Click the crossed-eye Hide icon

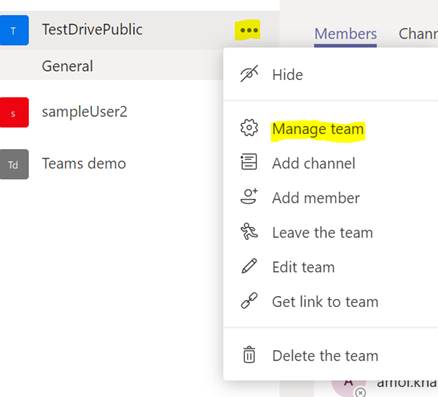tap(249, 74)
